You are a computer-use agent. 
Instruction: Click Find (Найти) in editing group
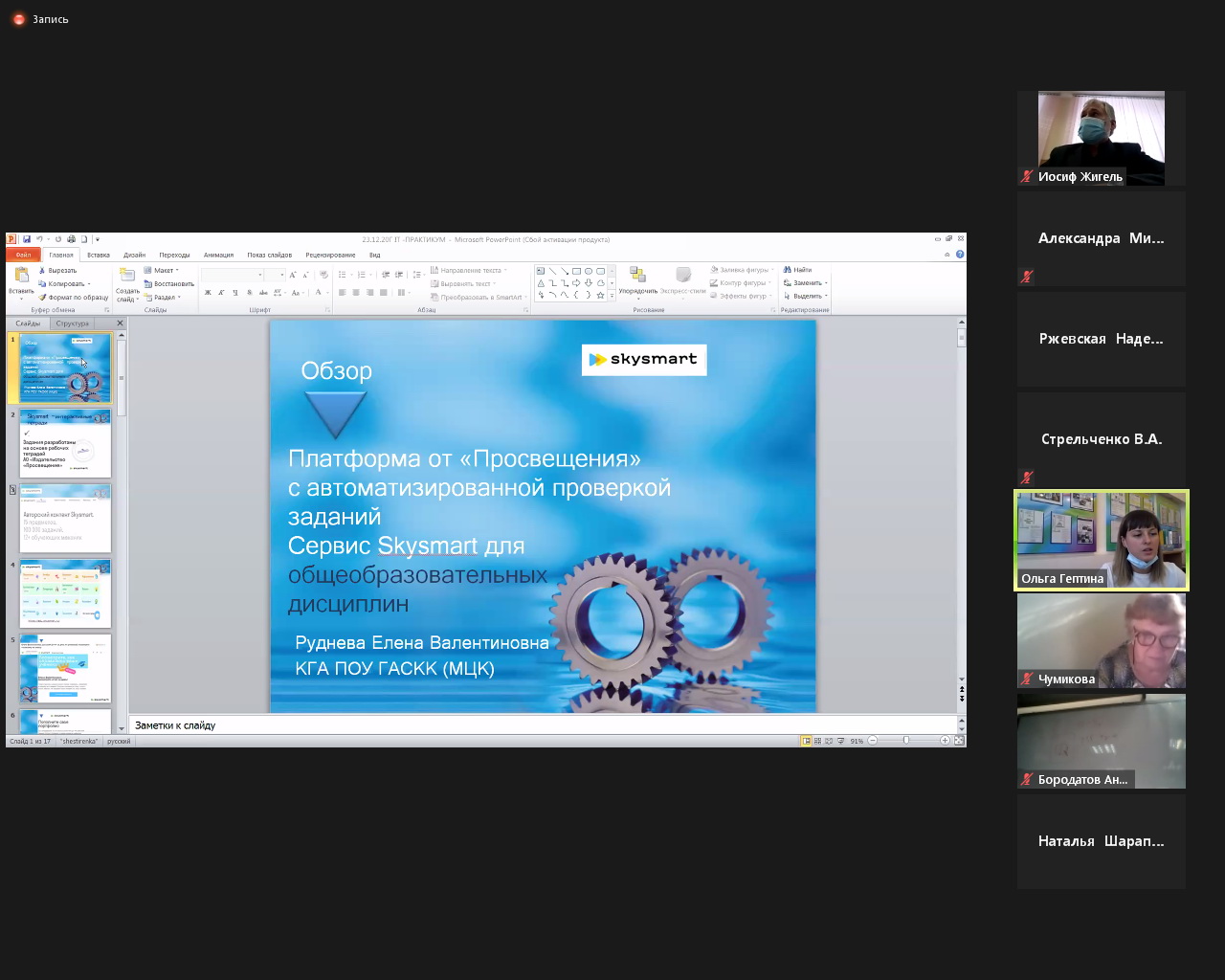click(x=797, y=270)
